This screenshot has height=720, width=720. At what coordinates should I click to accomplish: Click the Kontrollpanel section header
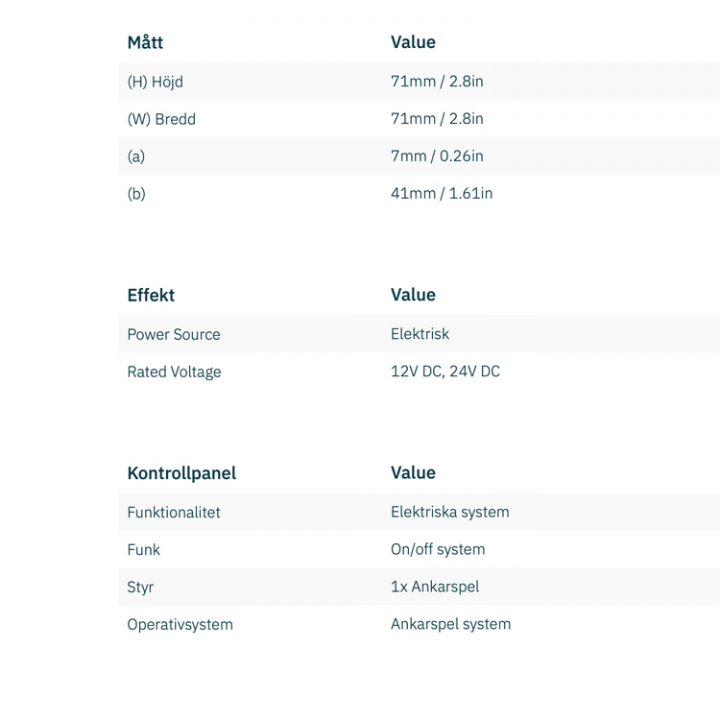pos(181,473)
